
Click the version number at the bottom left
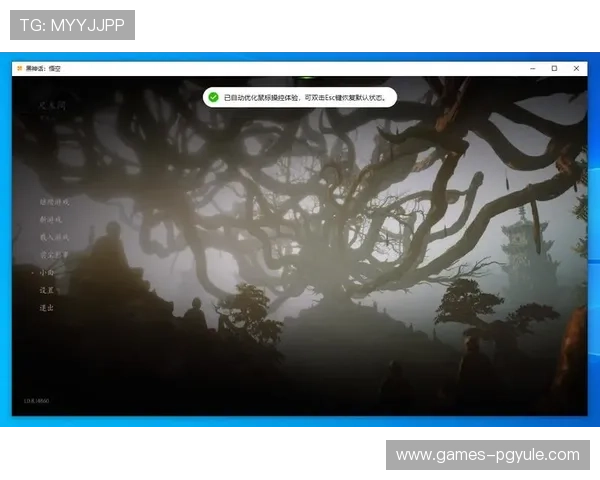point(36,401)
